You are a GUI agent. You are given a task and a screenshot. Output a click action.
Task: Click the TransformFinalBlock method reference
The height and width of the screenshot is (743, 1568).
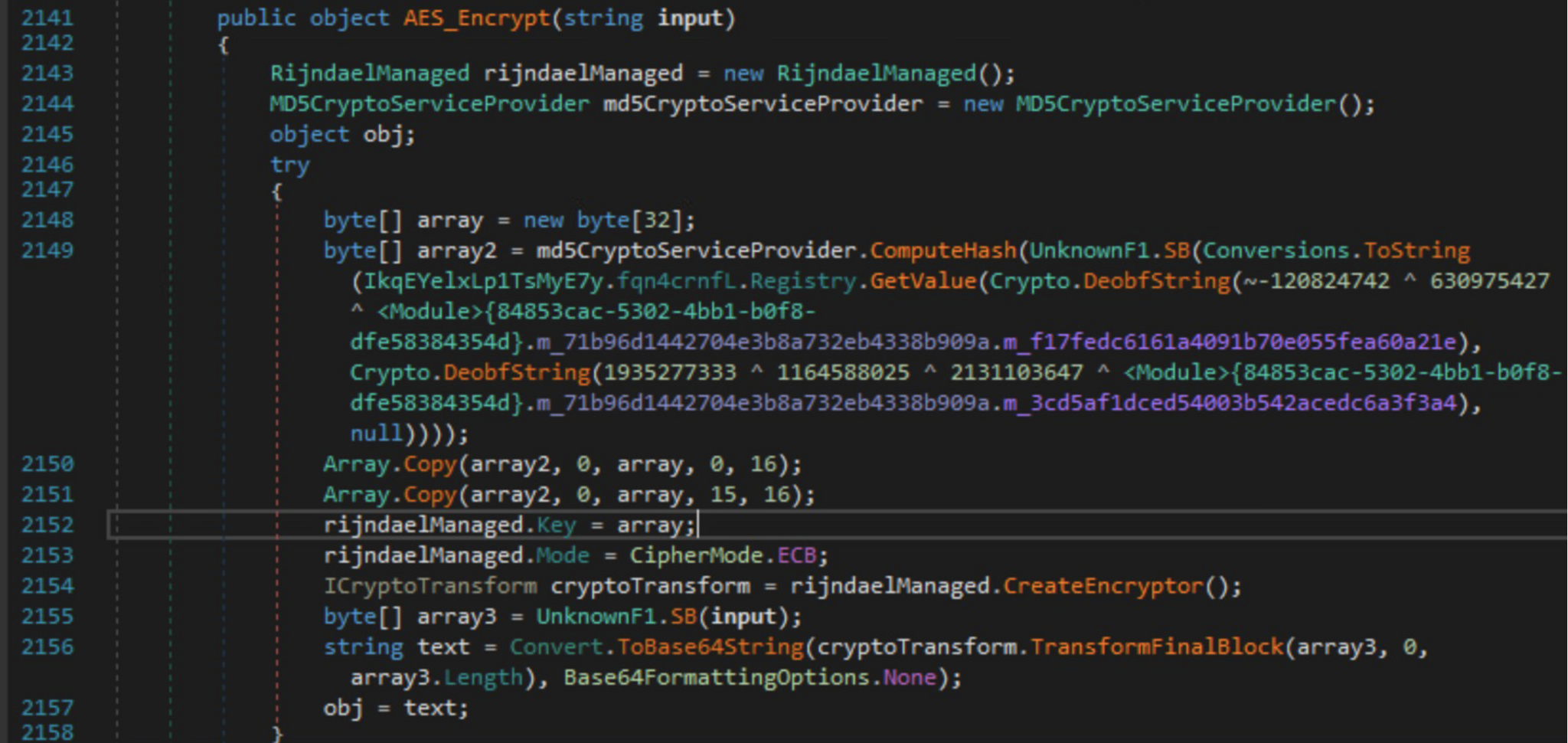[x=1155, y=646]
